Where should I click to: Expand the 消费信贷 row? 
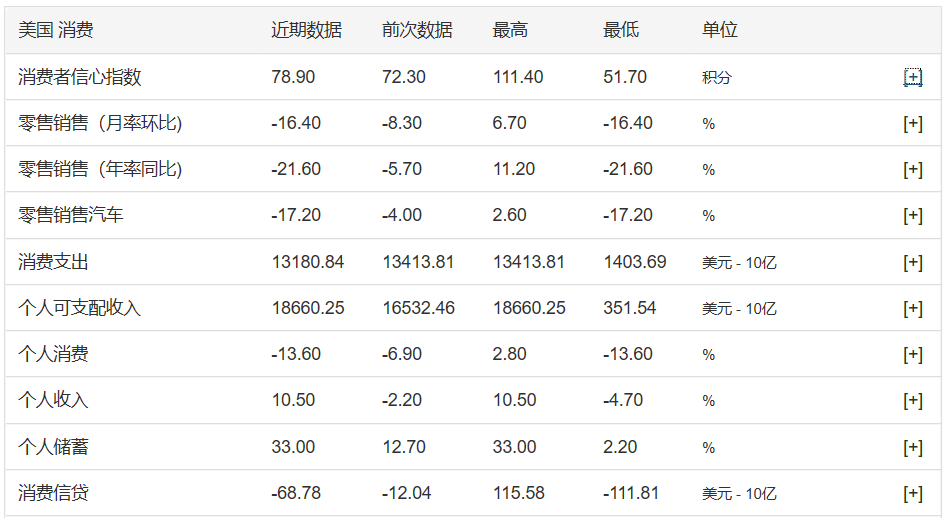click(912, 493)
